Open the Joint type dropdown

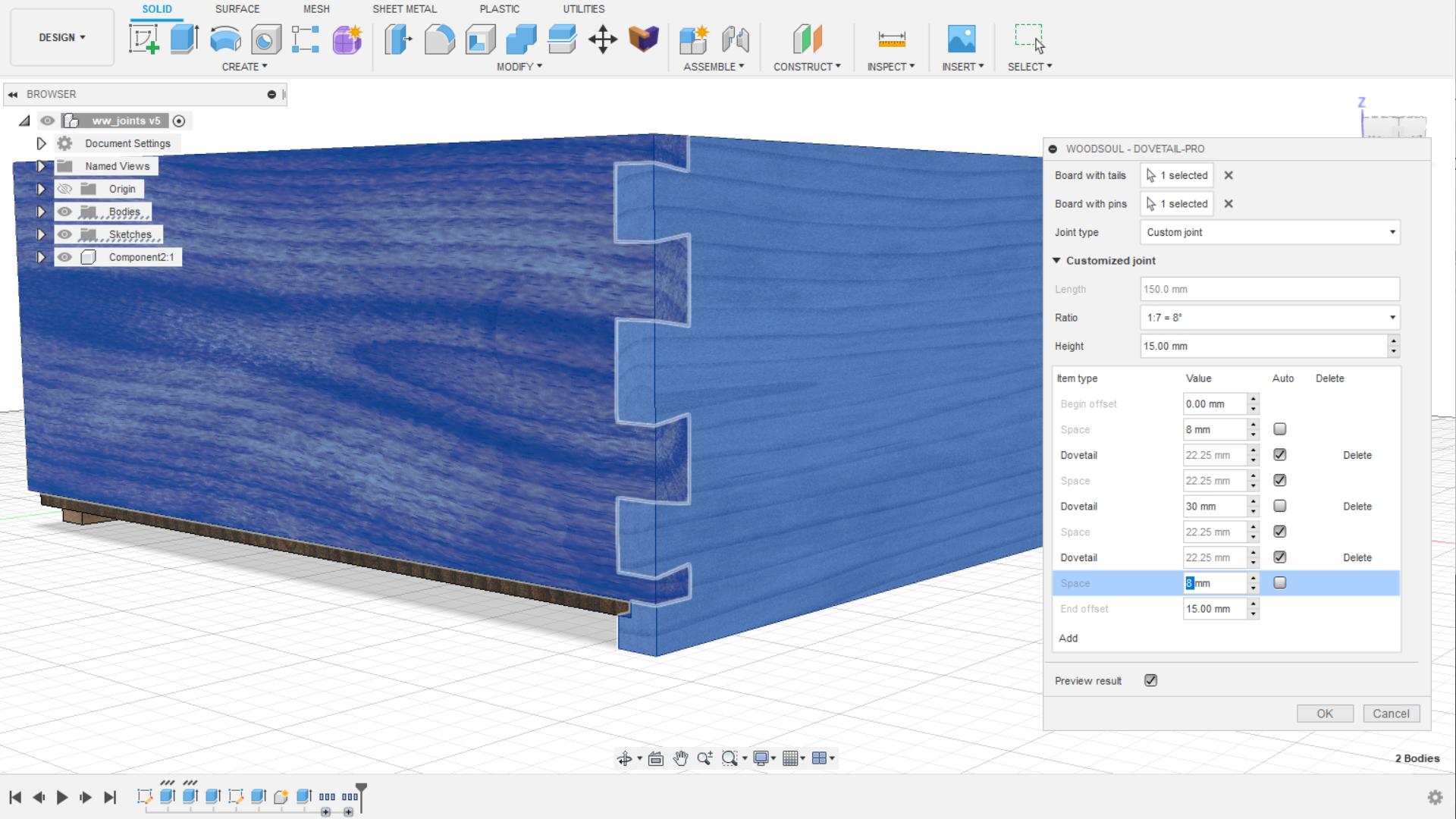pyautogui.click(x=1269, y=232)
